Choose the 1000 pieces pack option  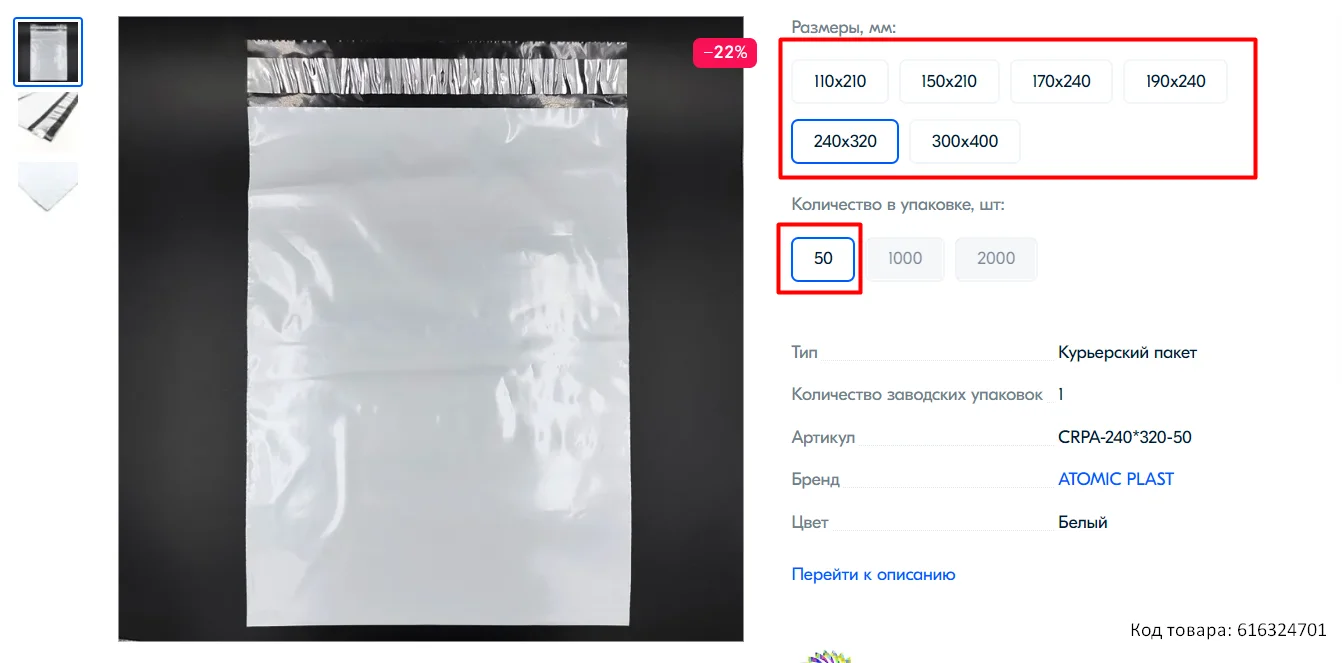click(905, 259)
